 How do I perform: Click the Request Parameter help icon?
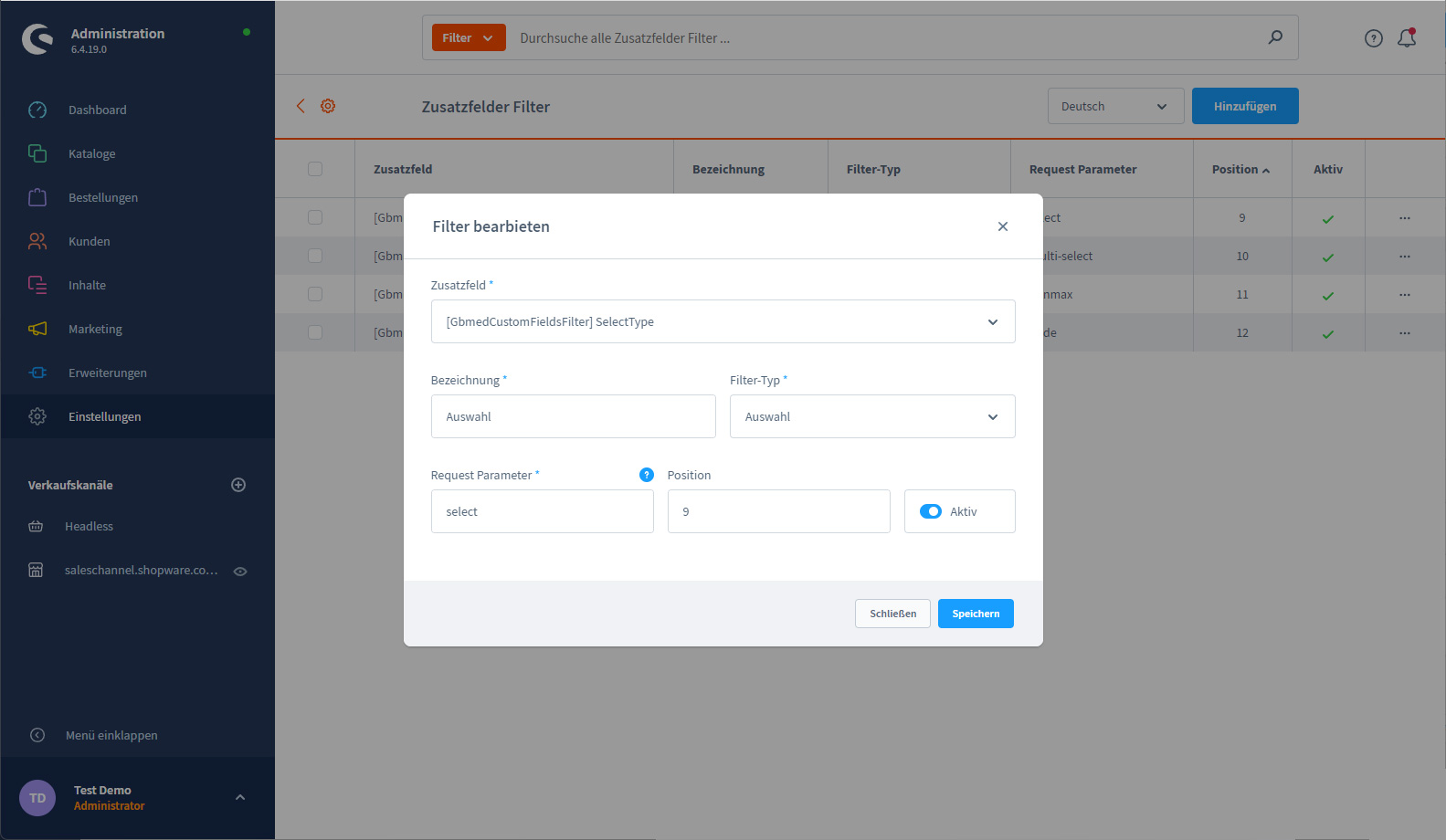(x=647, y=475)
